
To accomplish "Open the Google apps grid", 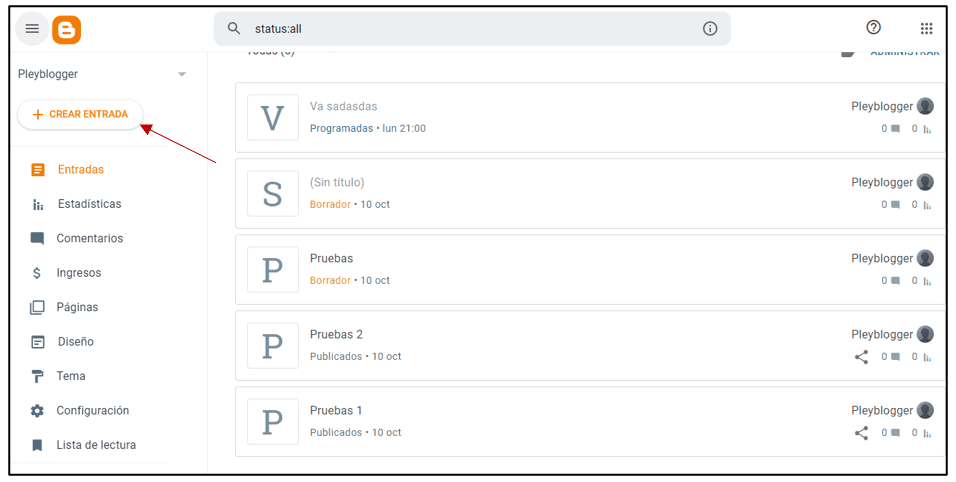I will tap(926, 28).
